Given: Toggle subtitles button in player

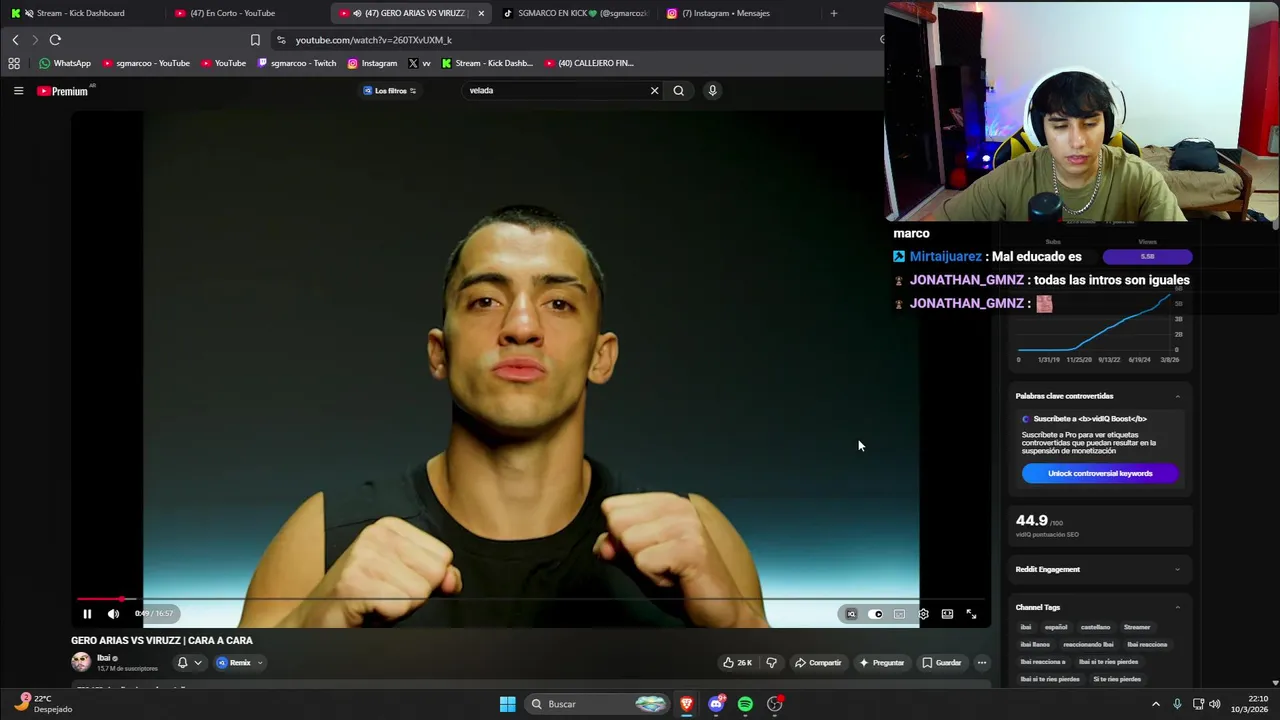Looking at the screenshot, I should 899,614.
